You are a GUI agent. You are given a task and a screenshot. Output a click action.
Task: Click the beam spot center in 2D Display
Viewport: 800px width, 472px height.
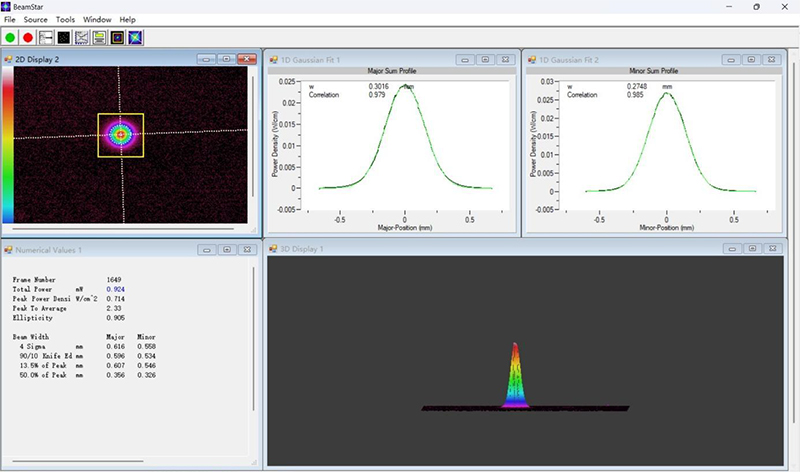pos(121,135)
